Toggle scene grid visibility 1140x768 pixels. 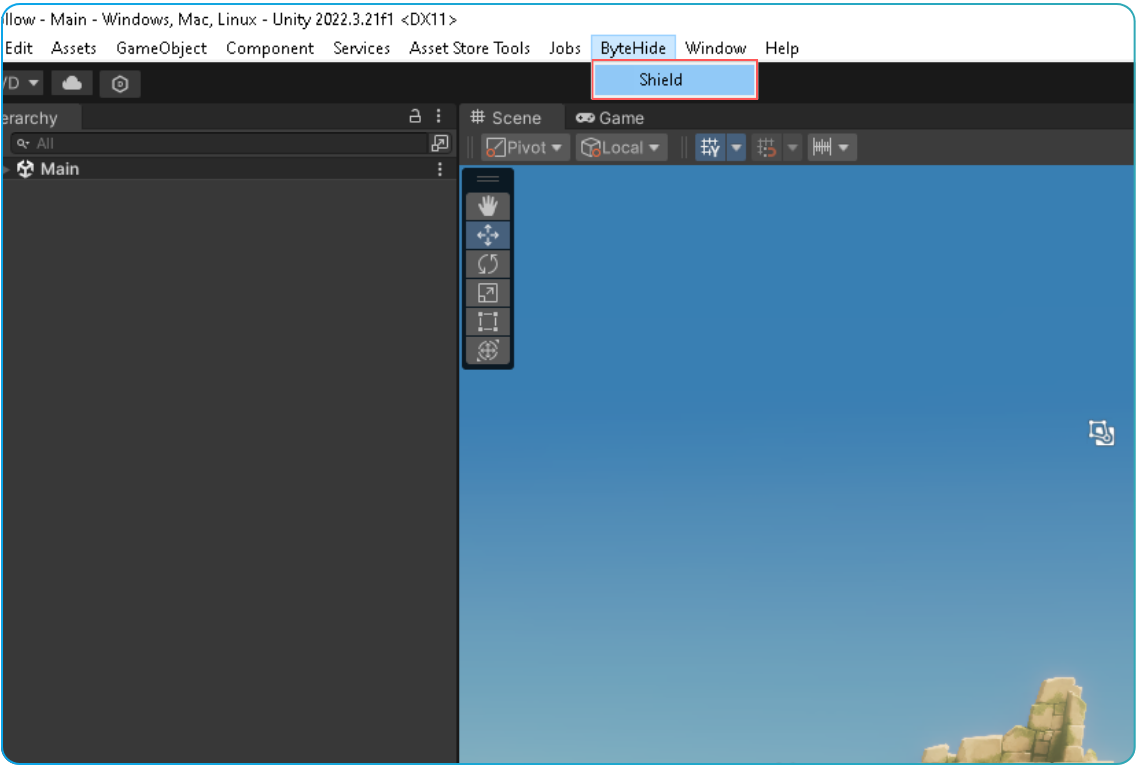[710, 148]
